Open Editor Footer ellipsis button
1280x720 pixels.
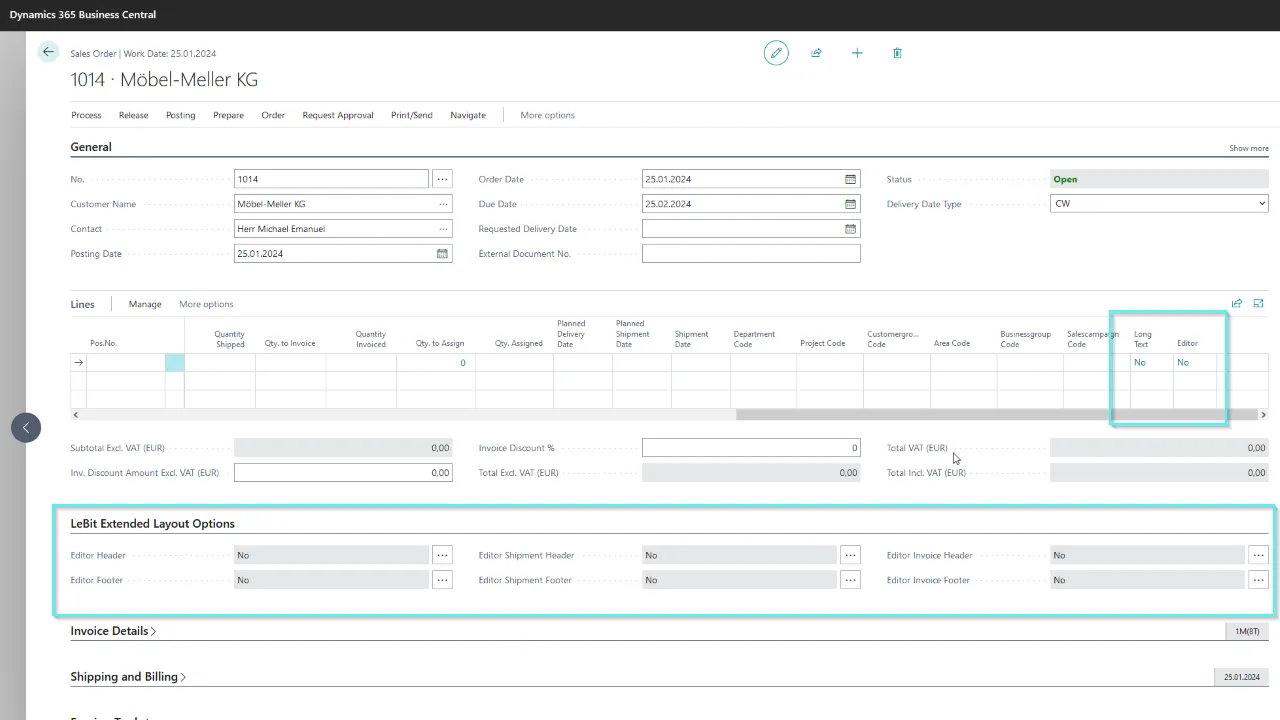[x=442, y=580]
